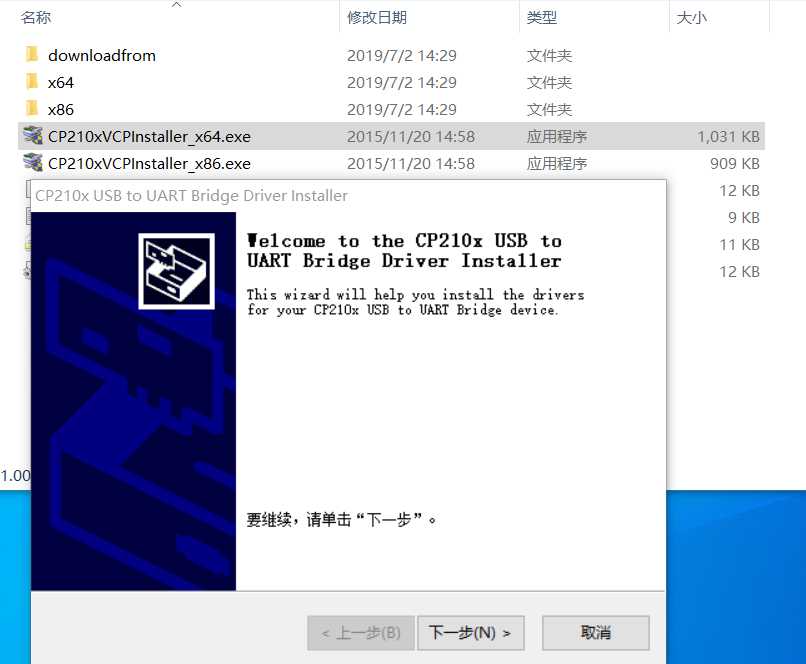The width and height of the screenshot is (806, 664).
Task: Select the file CP210xVCPInstaller_x64.exe
Action: click(x=149, y=137)
